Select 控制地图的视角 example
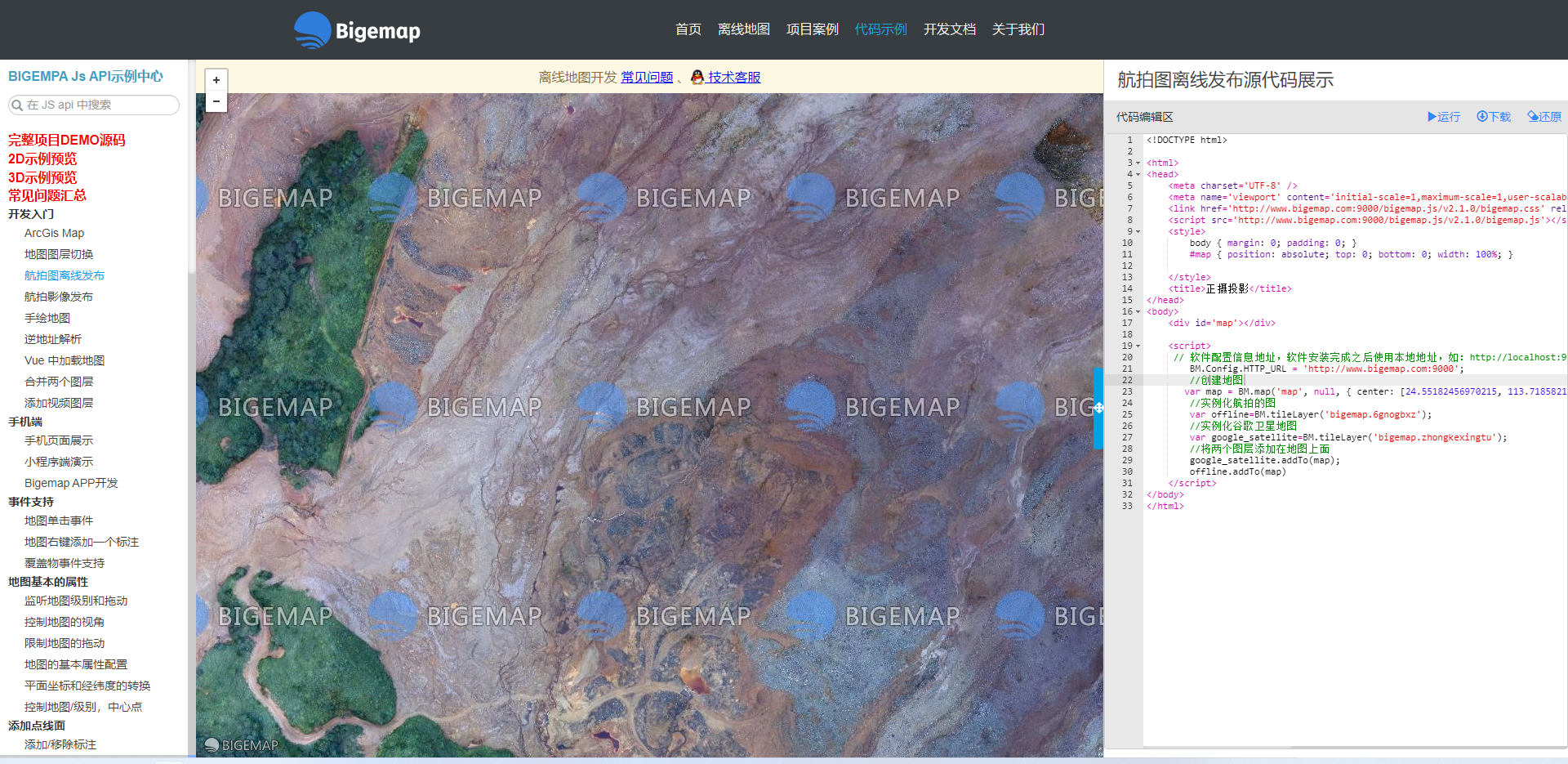The width and height of the screenshot is (1568, 764). point(65,622)
